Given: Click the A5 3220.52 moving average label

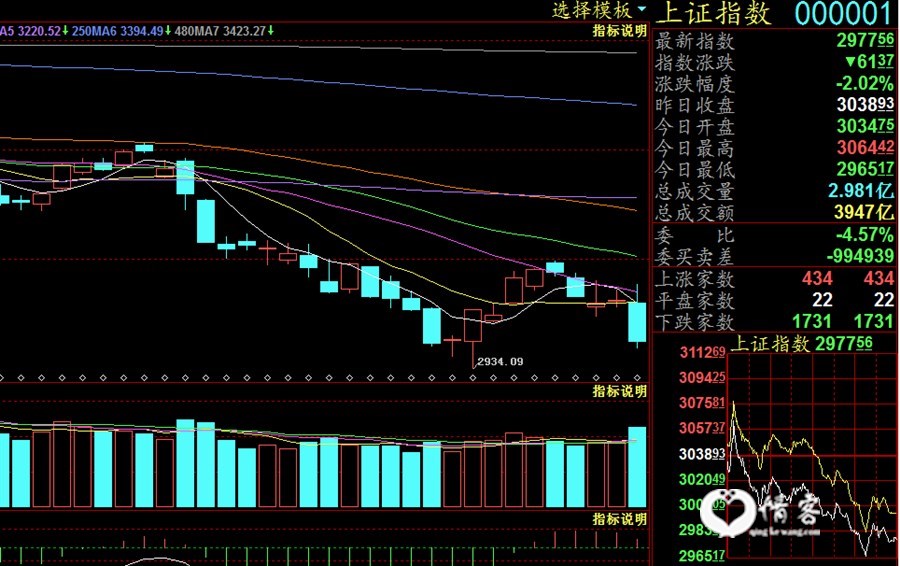Looking at the screenshot, I should 30,31.
